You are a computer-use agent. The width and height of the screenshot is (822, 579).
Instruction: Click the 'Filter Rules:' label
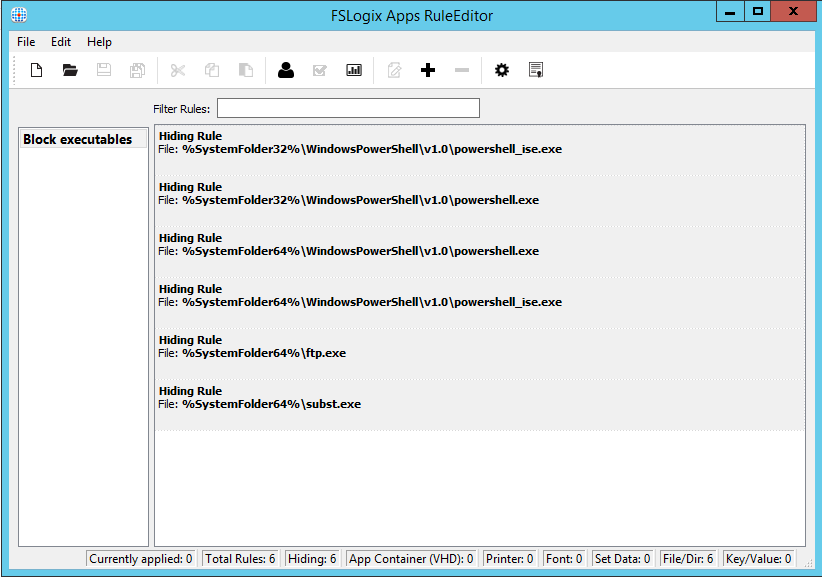[181, 109]
